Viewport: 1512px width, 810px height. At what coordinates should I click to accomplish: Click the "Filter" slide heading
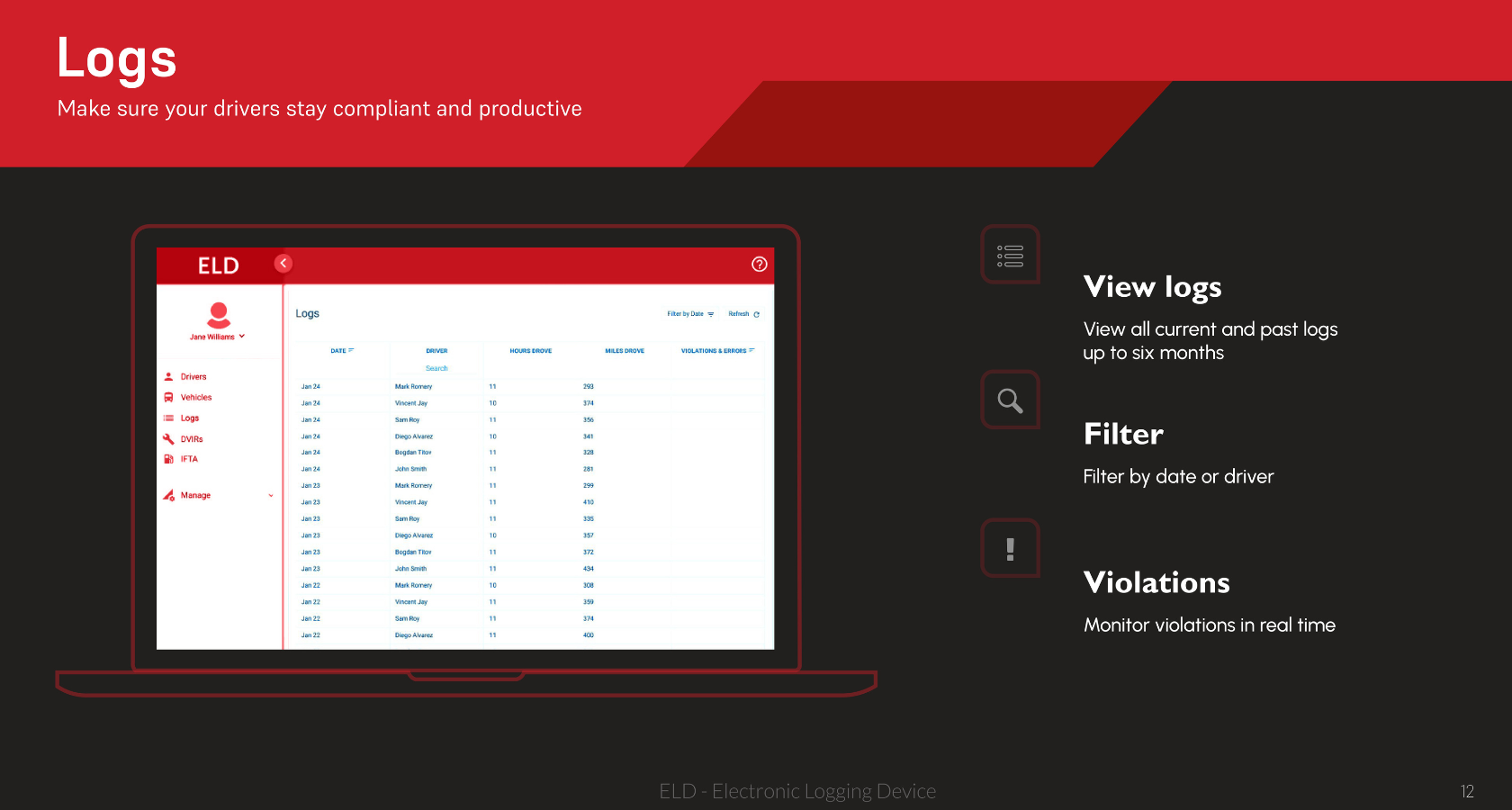[x=1123, y=434]
